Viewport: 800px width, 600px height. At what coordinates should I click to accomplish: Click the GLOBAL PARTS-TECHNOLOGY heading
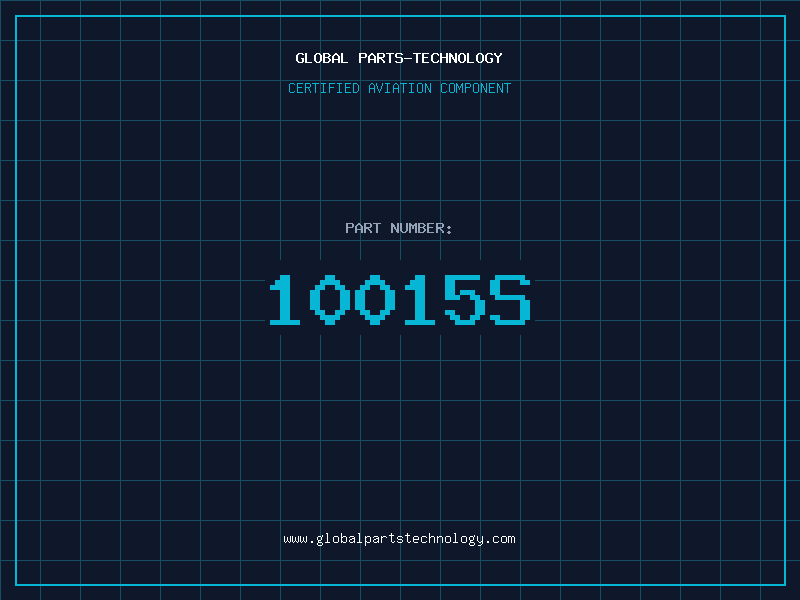(x=399, y=58)
